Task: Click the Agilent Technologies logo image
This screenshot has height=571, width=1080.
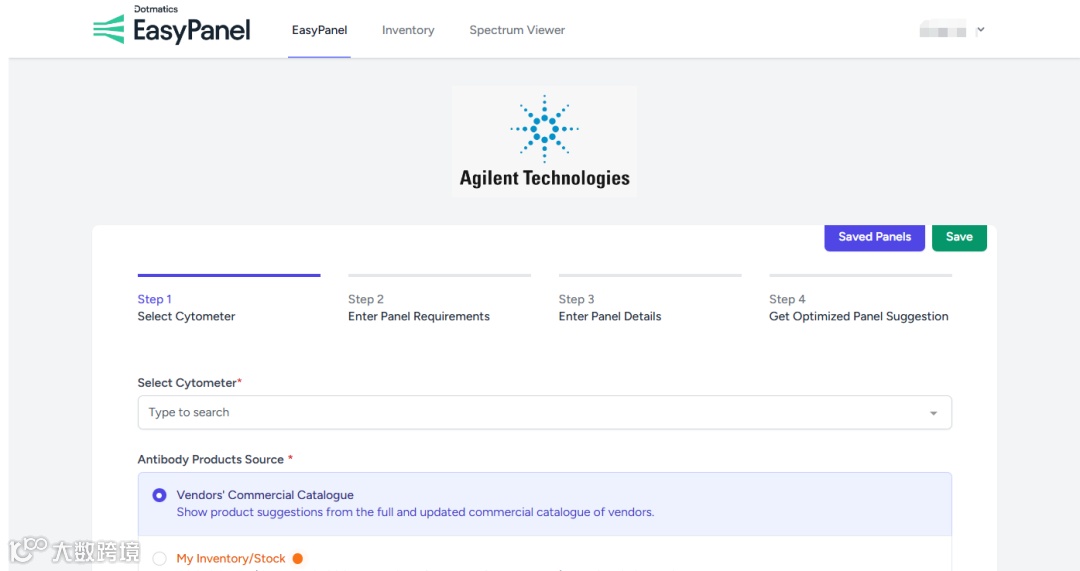Action: pos(544,141)
